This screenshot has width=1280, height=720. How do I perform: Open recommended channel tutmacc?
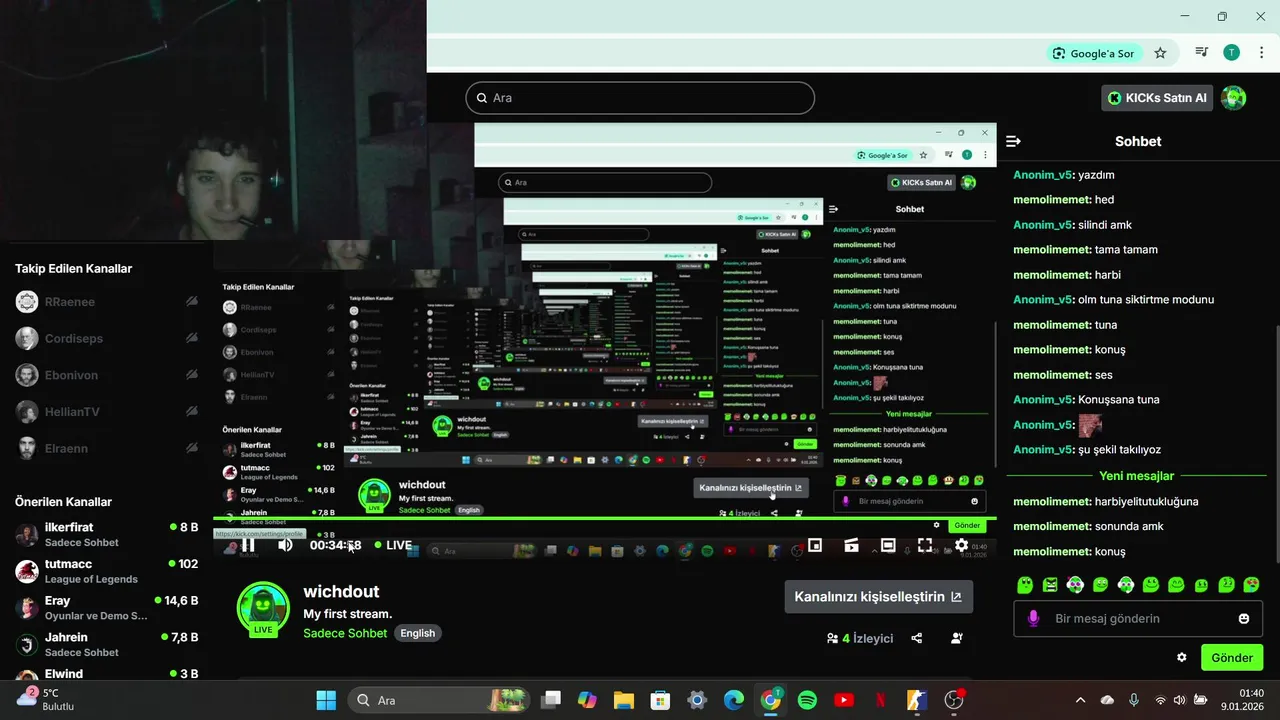106,571
